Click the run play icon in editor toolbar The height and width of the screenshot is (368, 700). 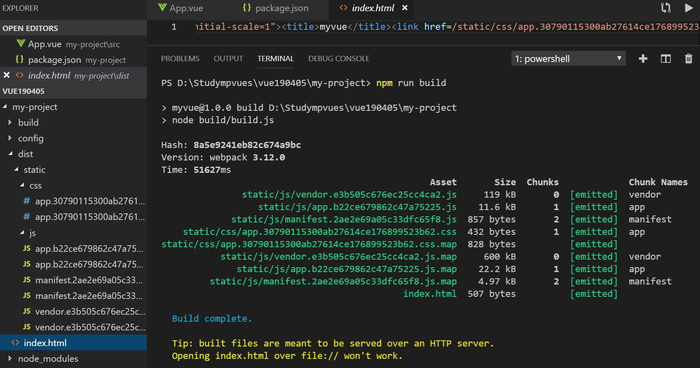688,8
